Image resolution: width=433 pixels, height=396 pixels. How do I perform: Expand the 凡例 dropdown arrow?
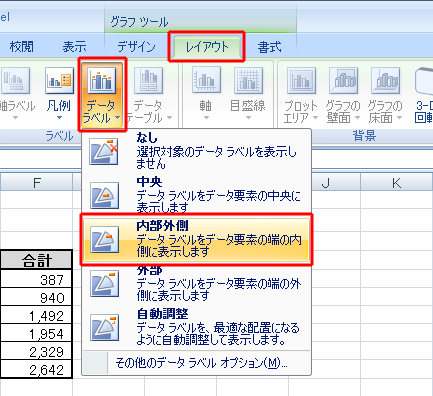pyautogui.click(x=59, y=117)
